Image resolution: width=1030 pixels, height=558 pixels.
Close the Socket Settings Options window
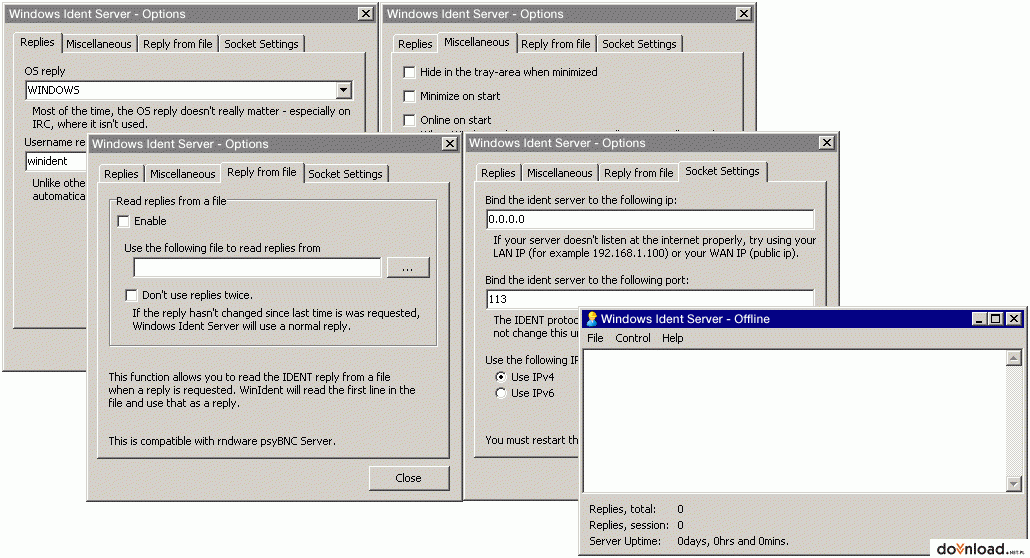826,143
